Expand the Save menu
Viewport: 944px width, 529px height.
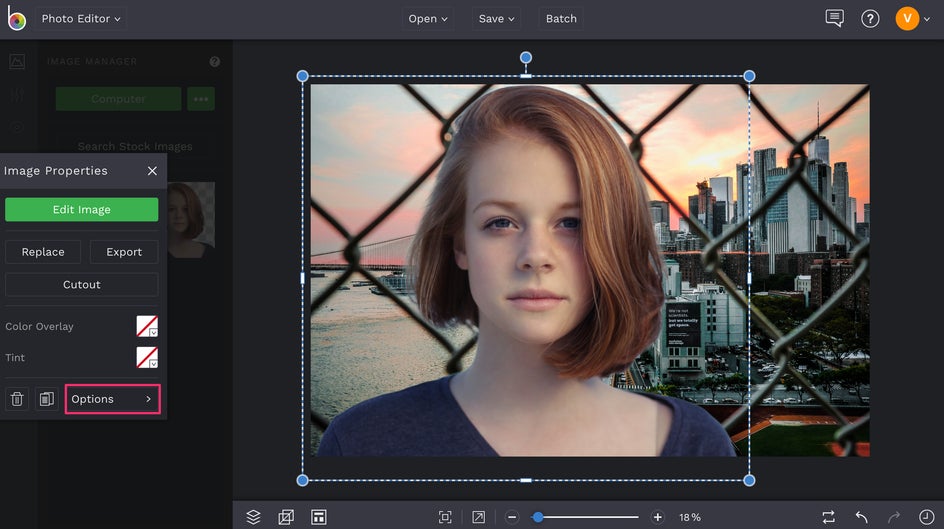pos(497,18)
